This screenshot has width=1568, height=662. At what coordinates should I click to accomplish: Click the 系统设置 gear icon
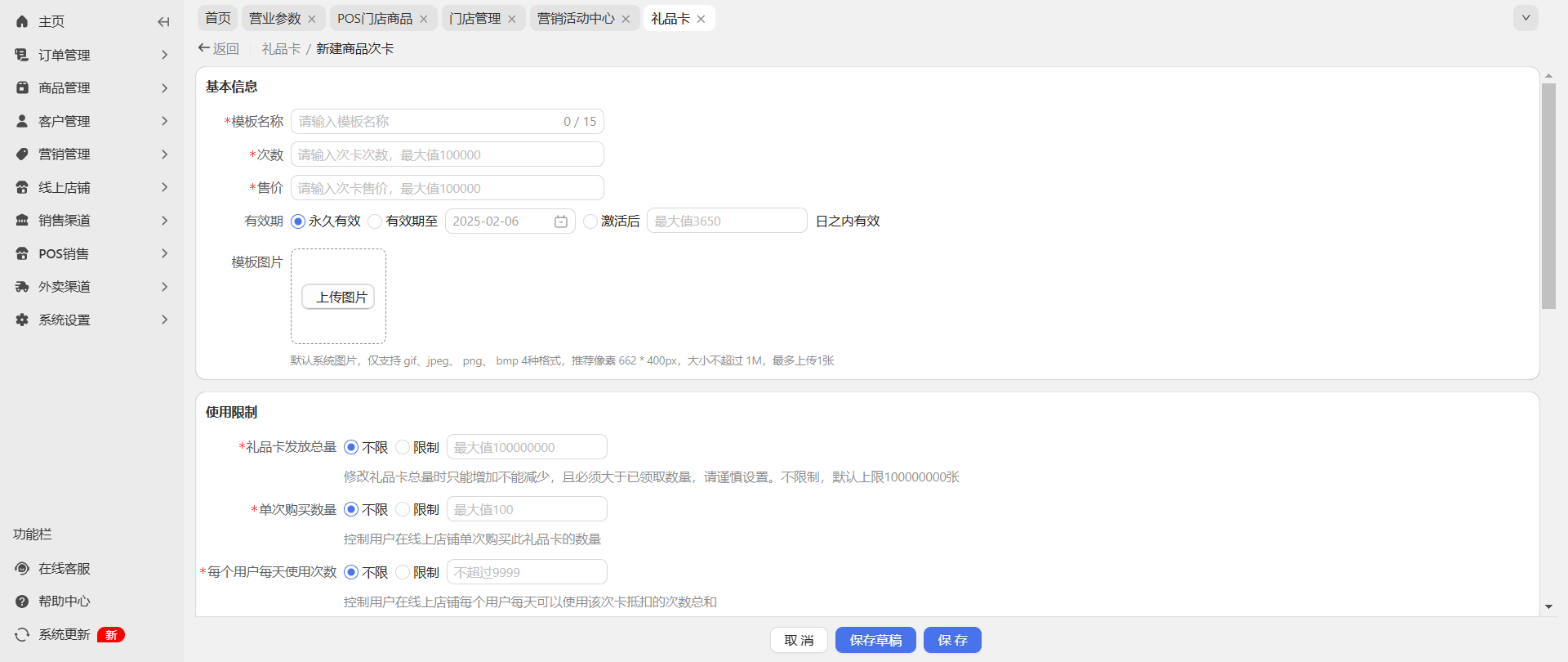[x=22, y=320]
